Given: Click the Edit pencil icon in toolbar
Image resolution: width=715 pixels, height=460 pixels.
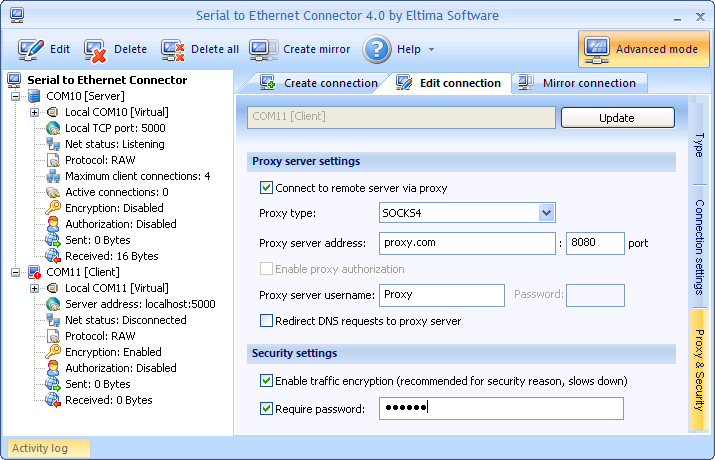Looking at the screenshot, I should [x=31, y=50].
